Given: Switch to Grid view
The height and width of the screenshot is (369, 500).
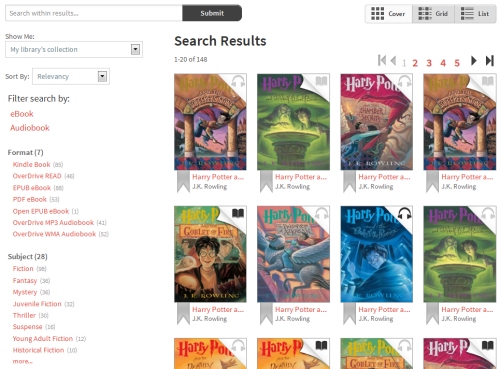Looking at the screenshot, I should 433,14.
